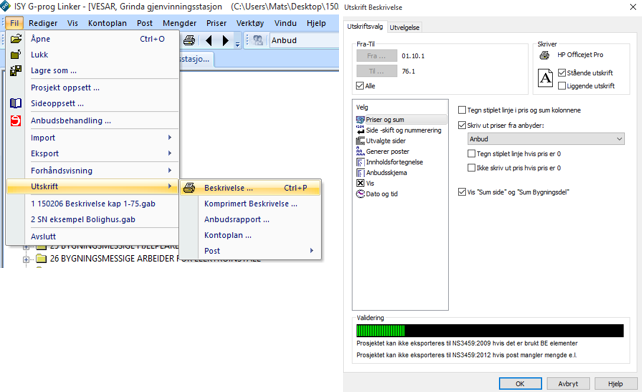Open recent file SN eksempel Bolighus.gab
The image size is (642, 392).
point(93,219)
